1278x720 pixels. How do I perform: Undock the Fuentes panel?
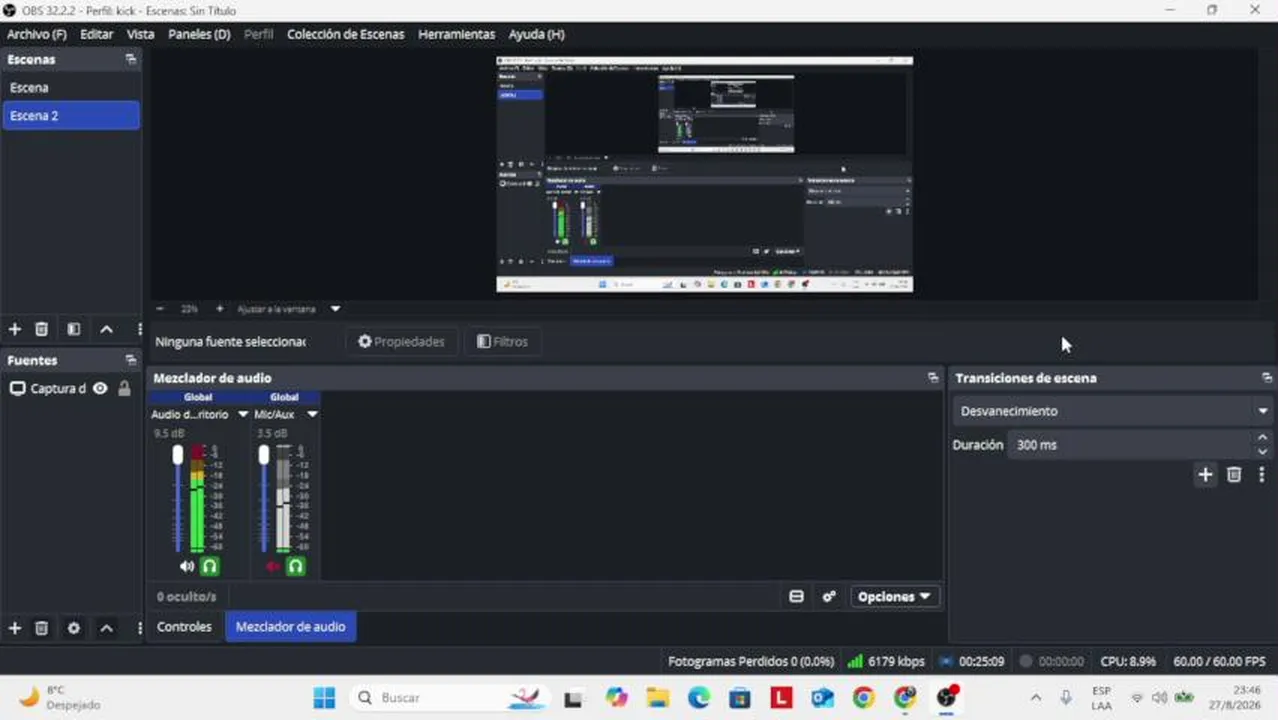tap(130, 360)
